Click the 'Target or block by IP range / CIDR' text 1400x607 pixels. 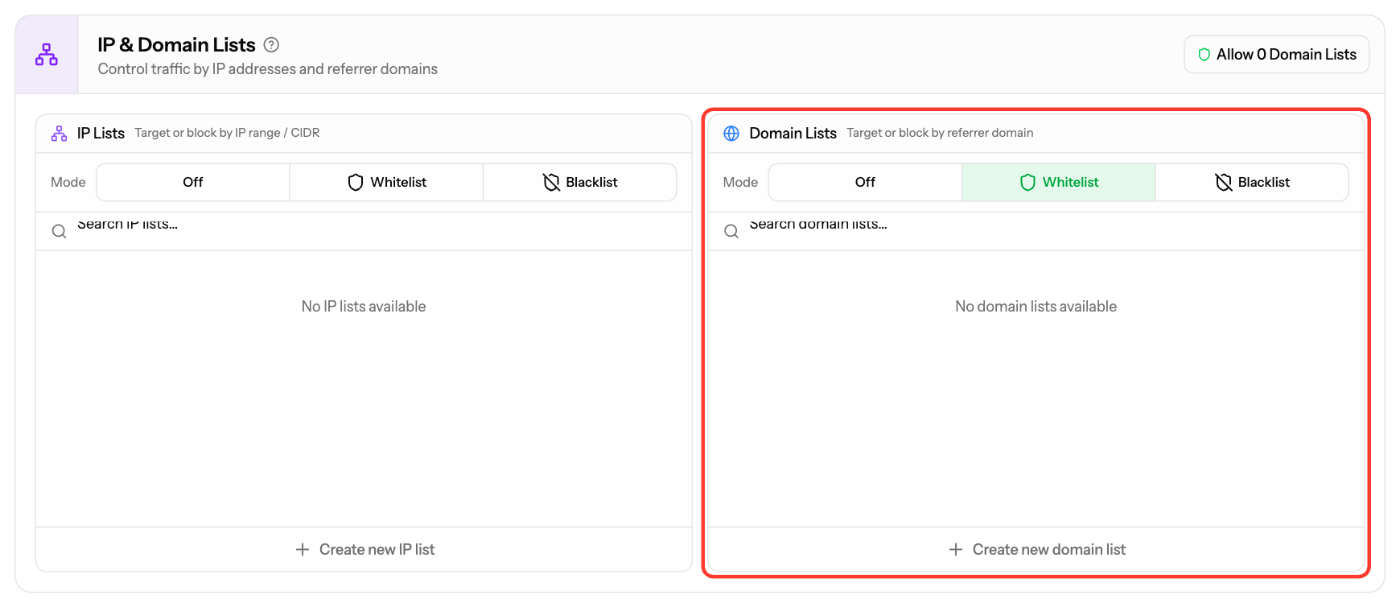pos(227,133)
